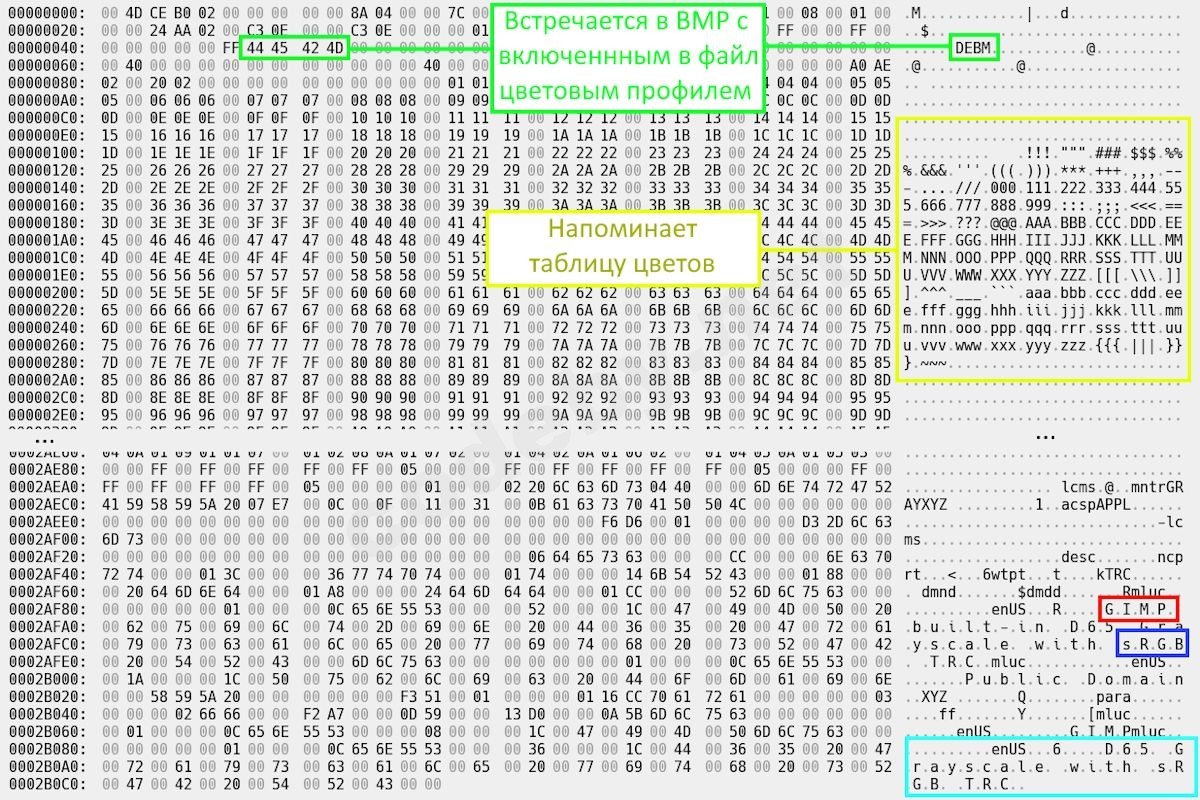
Task: Select address 000001E0:
Action: (46, 275)
